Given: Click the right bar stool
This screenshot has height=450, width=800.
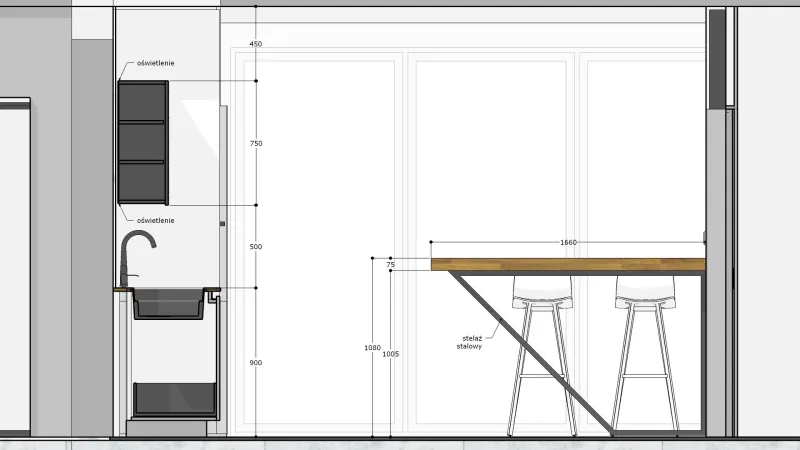Looking at the screenshot, I should (x=645, y=356).
